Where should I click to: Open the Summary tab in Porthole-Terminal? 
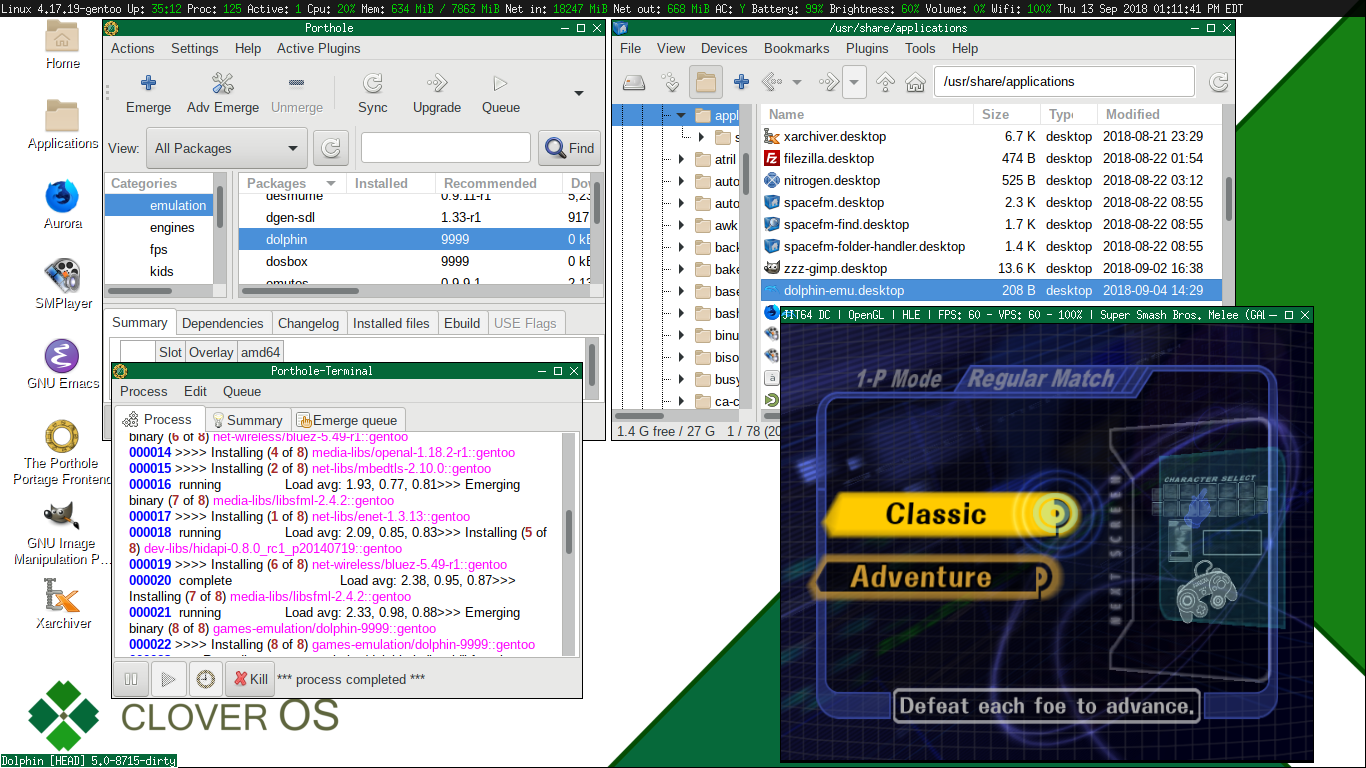(x=248, y=420)
